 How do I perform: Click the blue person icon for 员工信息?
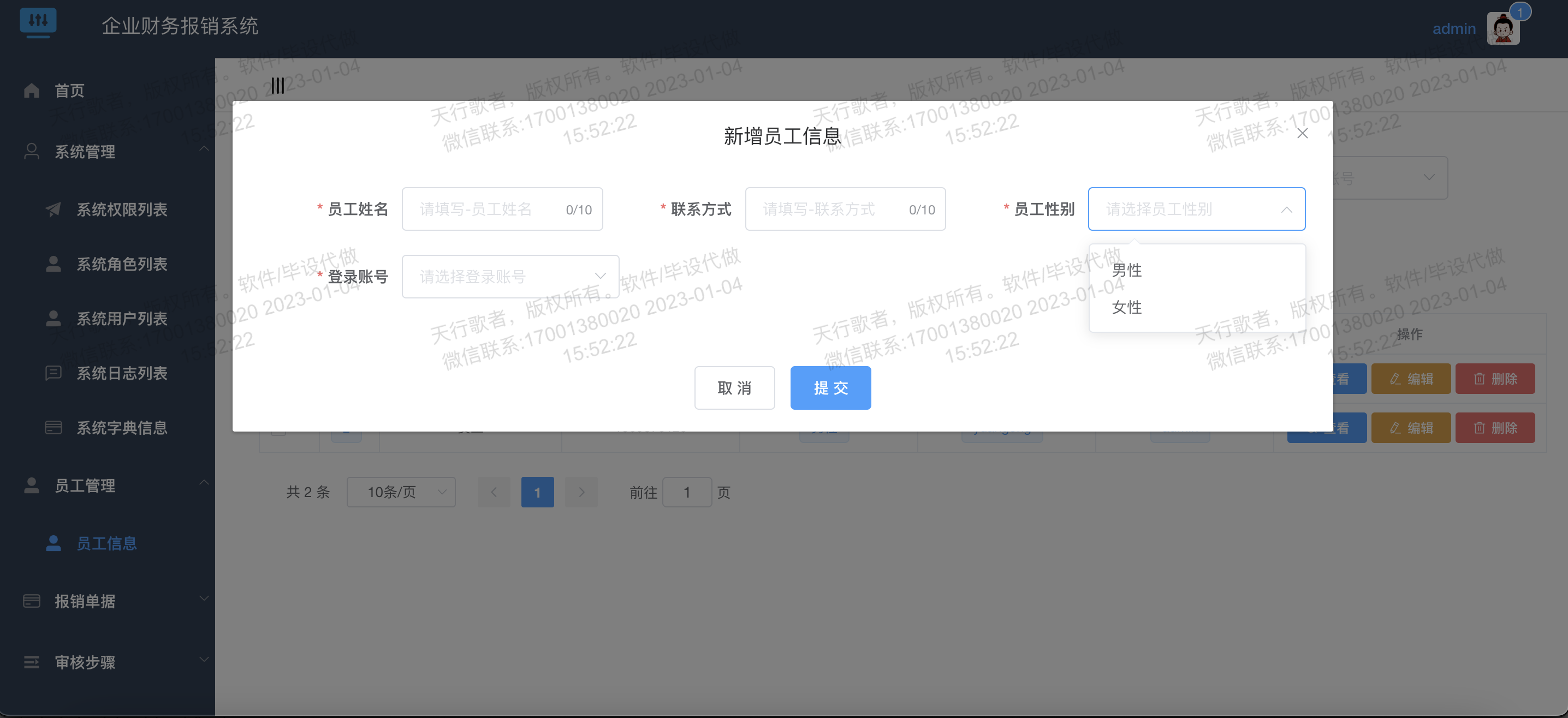click(54, 543)
